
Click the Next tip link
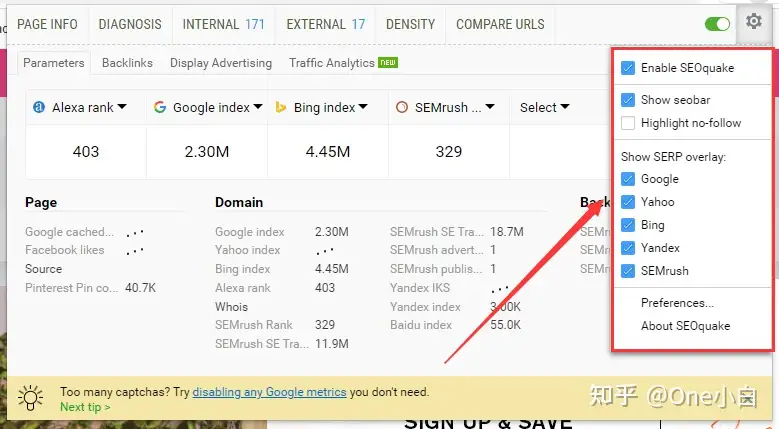[85, 407]
